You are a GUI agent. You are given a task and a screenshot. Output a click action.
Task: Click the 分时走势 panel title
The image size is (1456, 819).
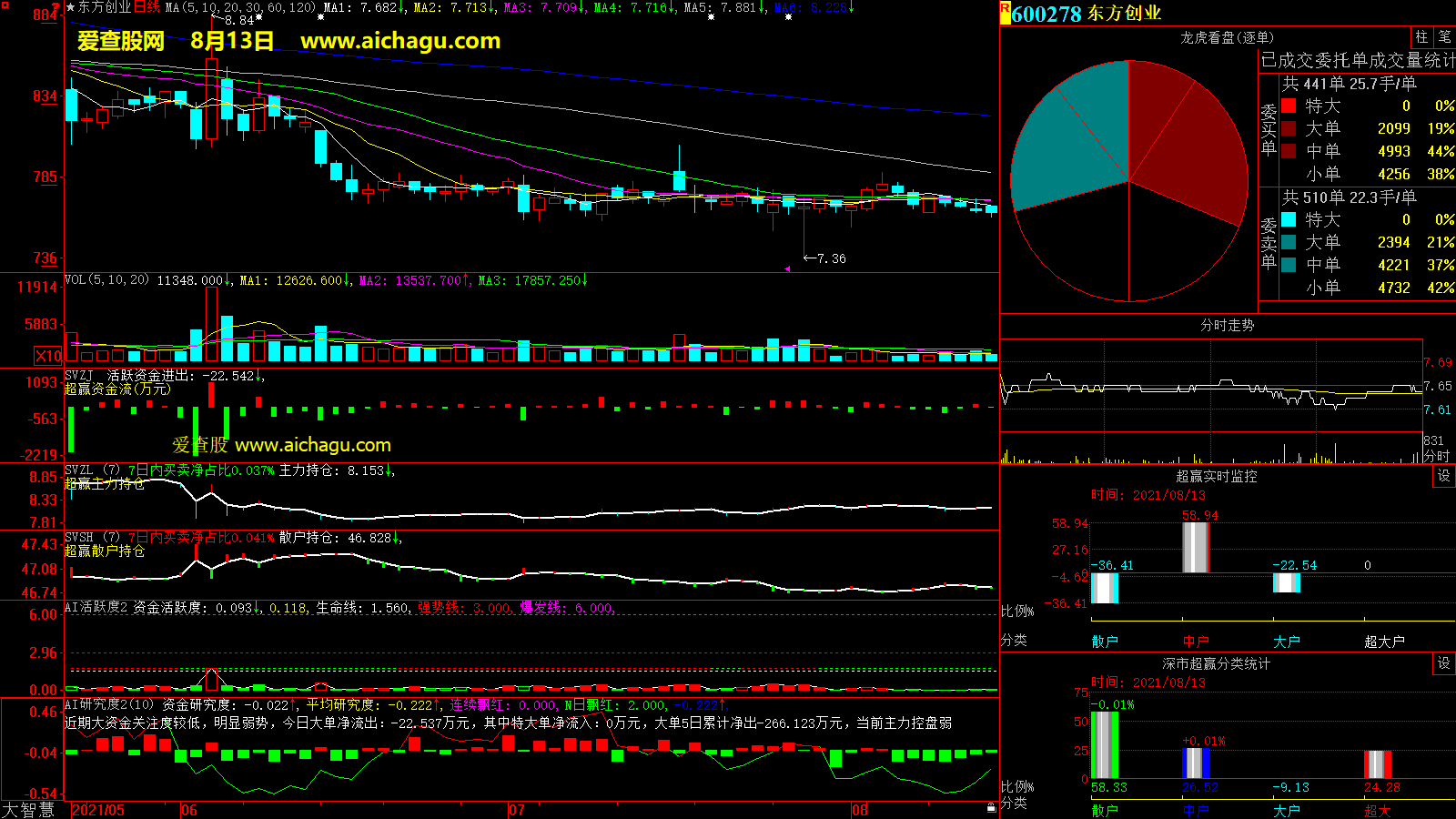[1227, 325]
